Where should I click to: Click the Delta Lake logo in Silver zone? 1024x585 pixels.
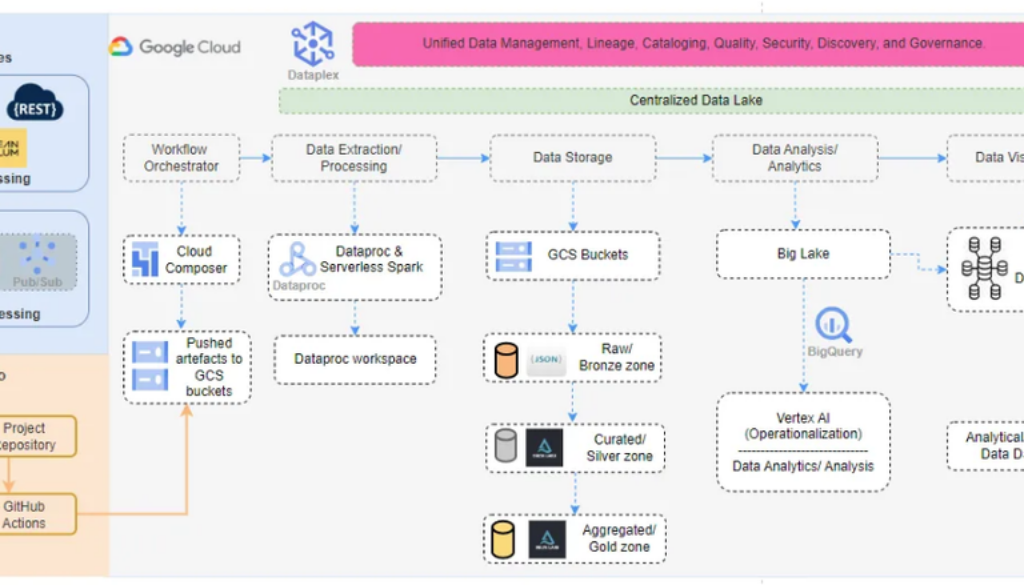click(x=545, y=447)
